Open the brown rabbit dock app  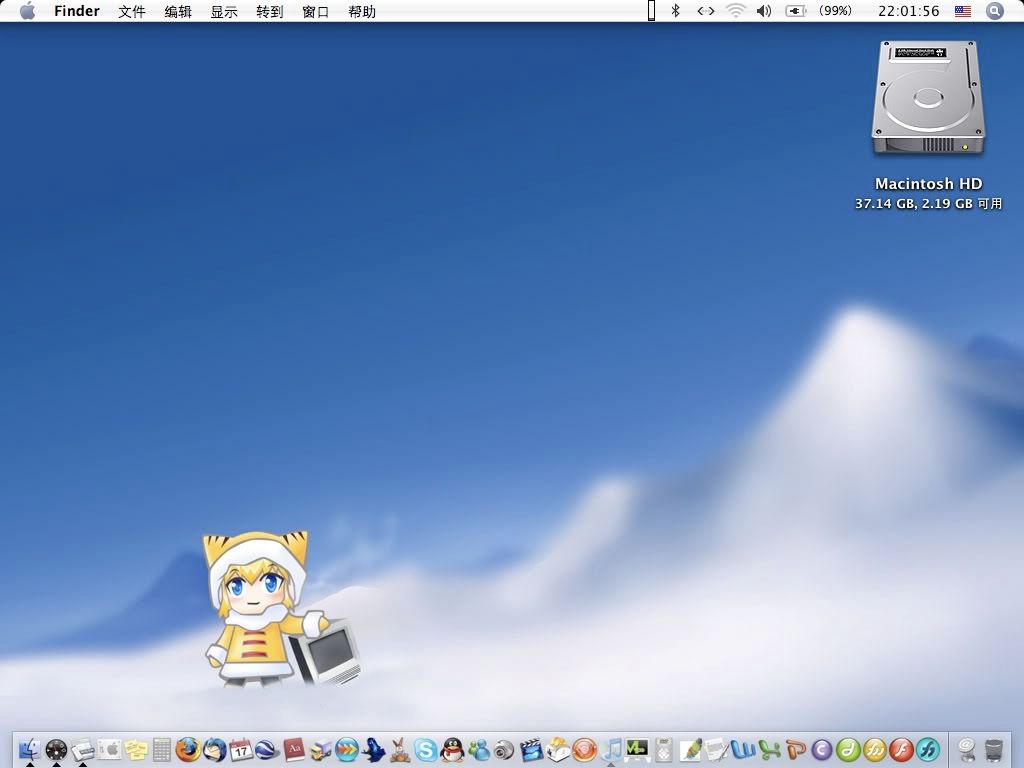pos(400,750)
